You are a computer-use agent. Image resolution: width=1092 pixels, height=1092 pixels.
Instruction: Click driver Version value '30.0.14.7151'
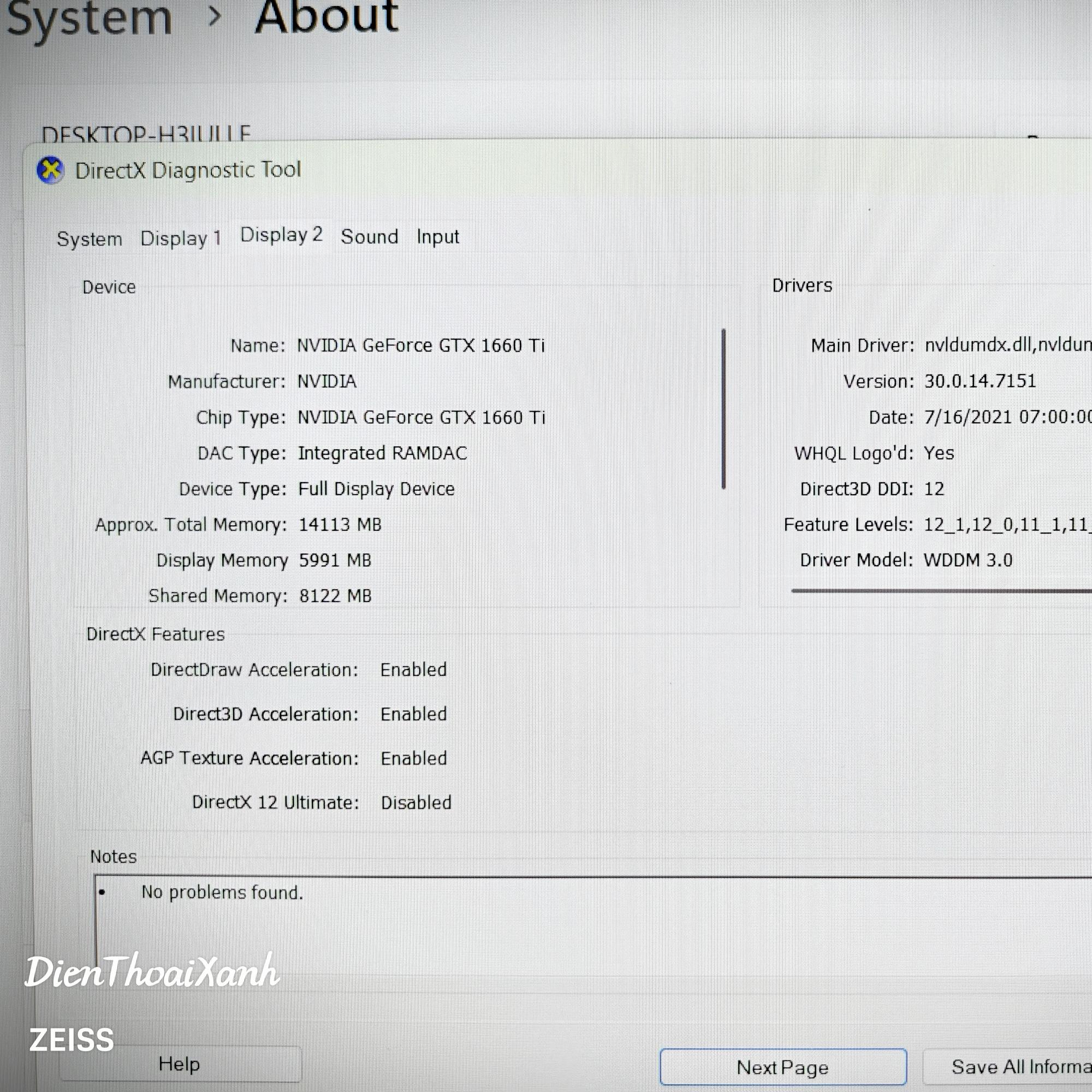click(981, 381)
